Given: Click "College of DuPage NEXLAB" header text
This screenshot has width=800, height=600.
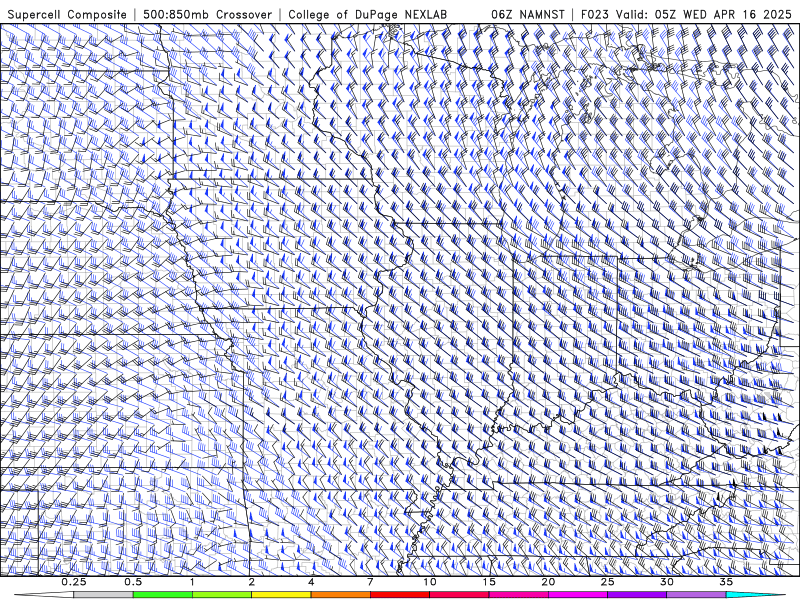Looking at the screenshot, I should pos(367,14).
